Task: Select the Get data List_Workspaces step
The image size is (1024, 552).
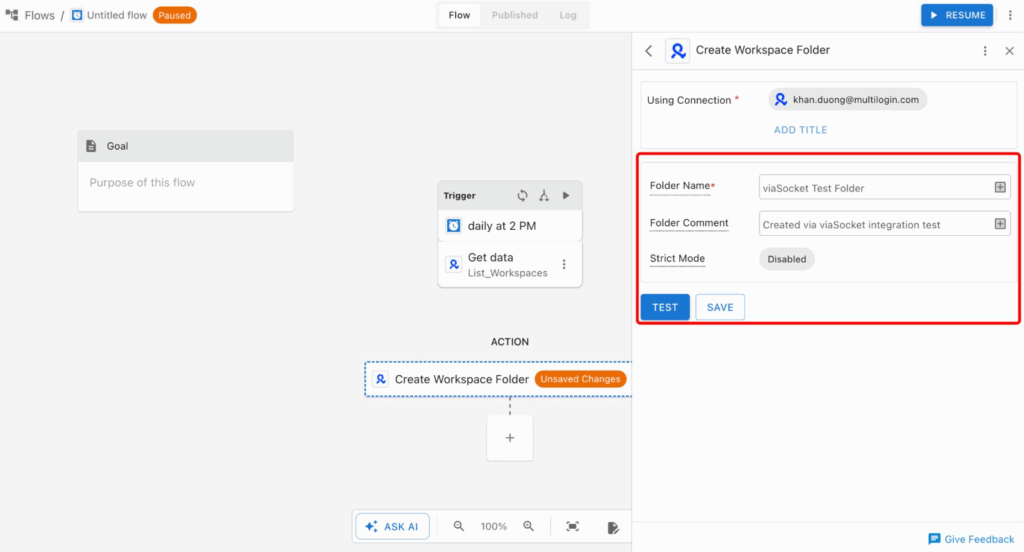Action: (x=509, y=265)
